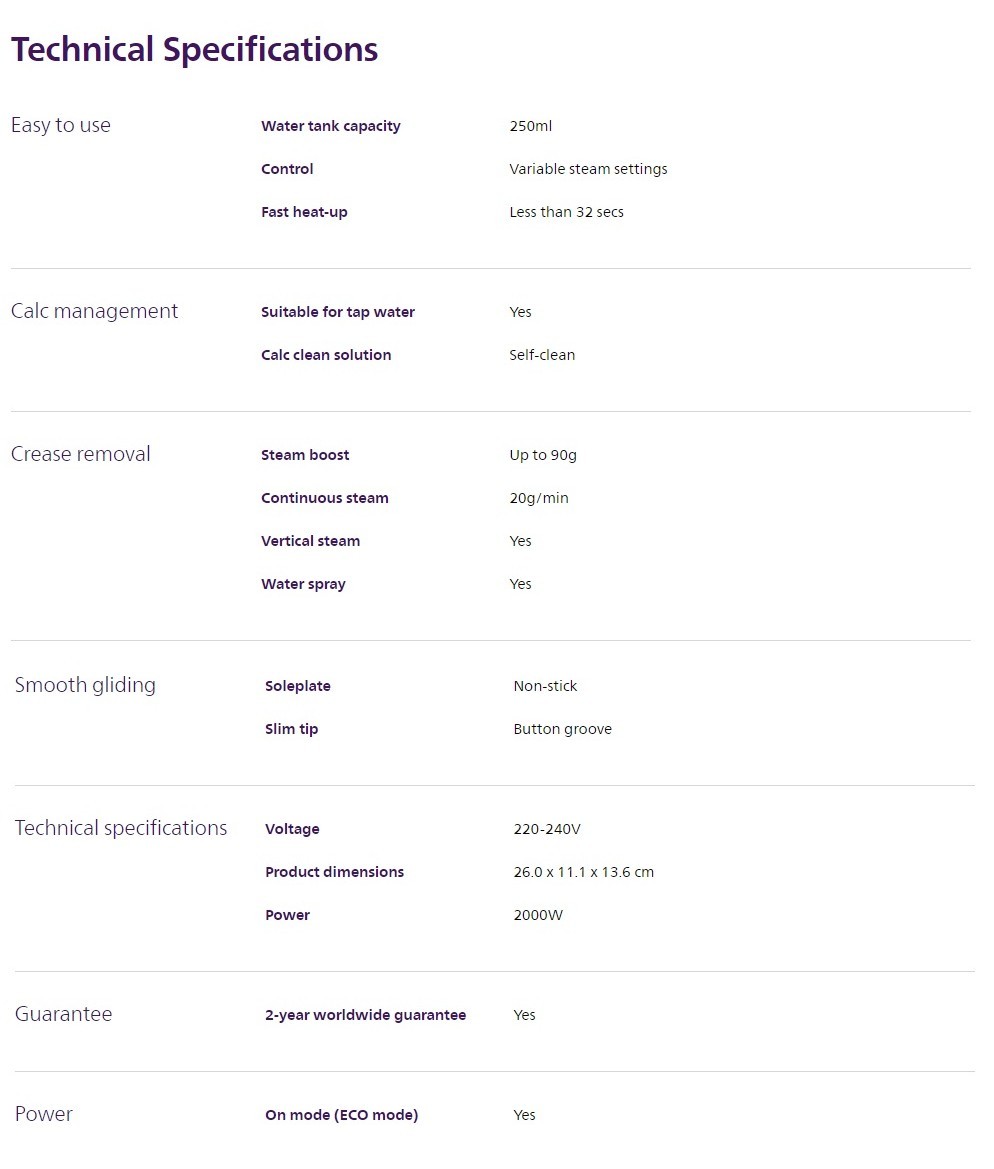The width and height of the screenshot is (994, 1169).
Task: Select the Easy to use section title
Action: tap(60, 125)
